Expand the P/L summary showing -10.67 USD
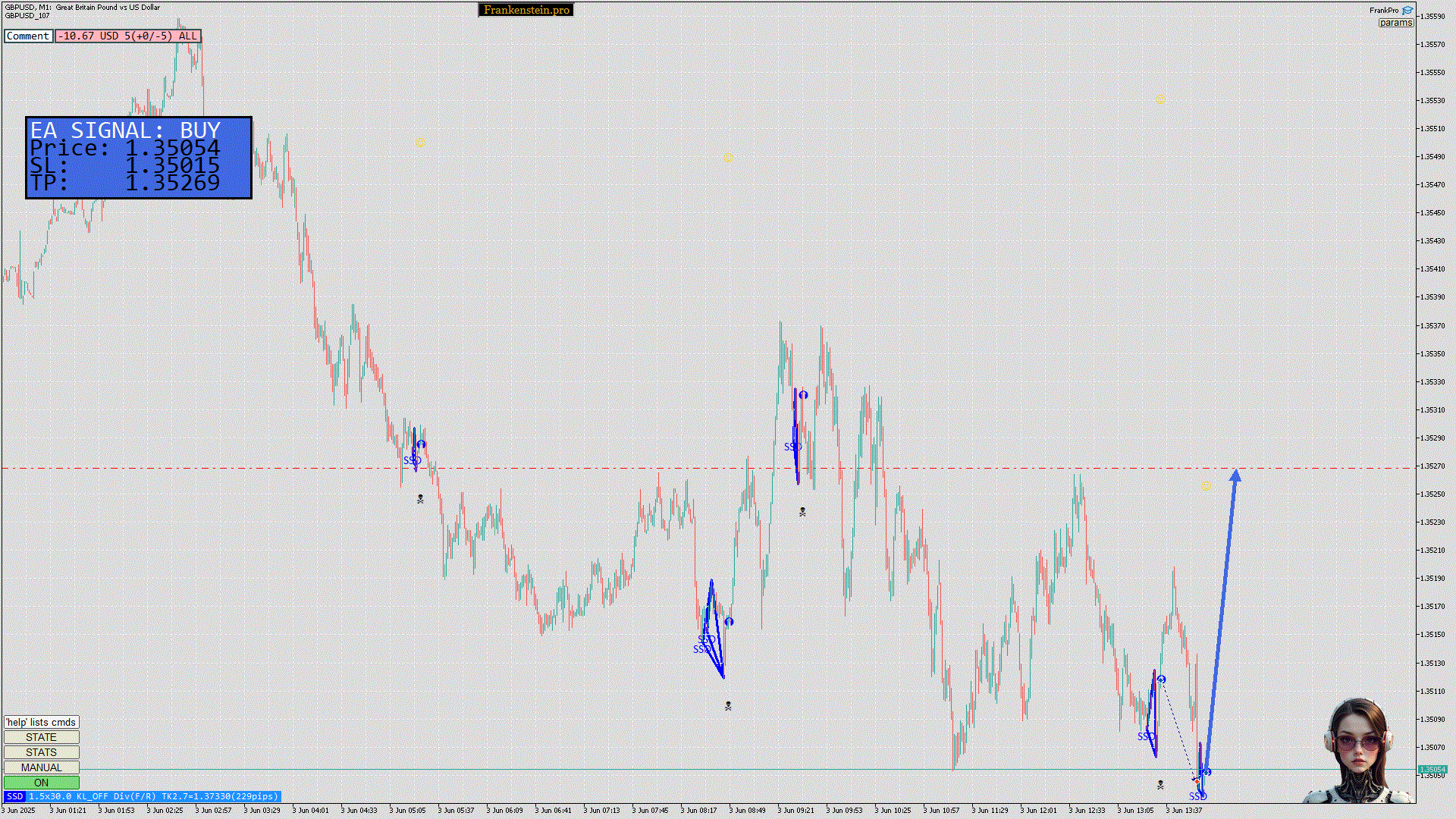Screen dimensions: 1456x819 coord(127,36)
